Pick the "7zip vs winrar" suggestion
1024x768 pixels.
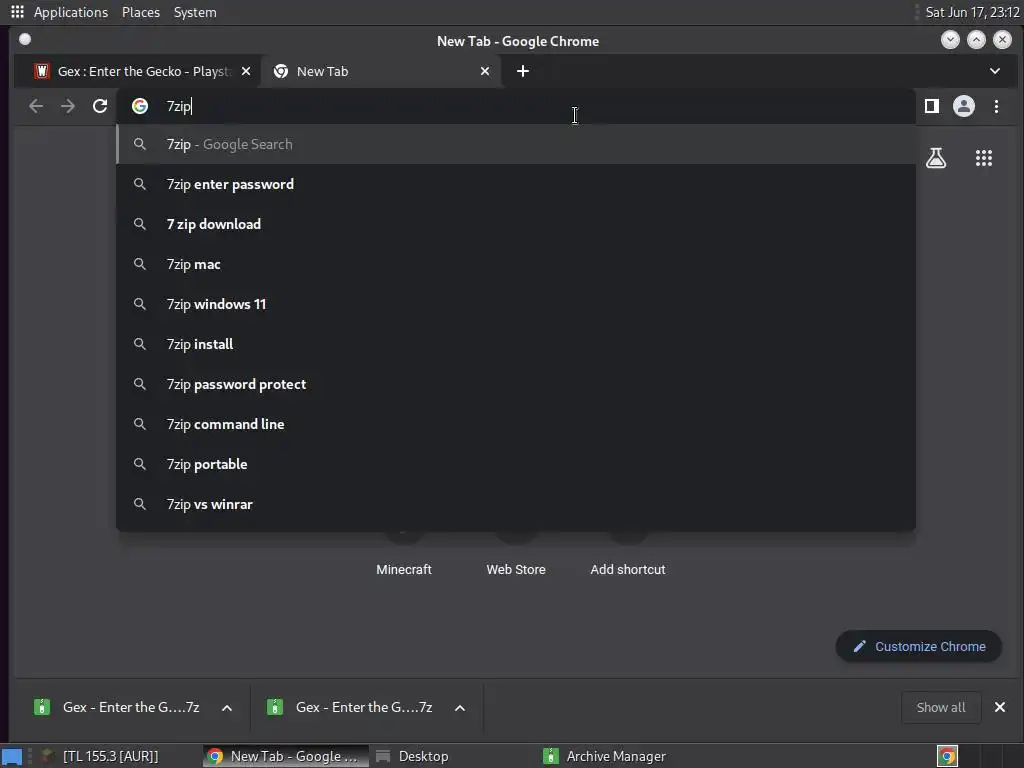point(516,504)
